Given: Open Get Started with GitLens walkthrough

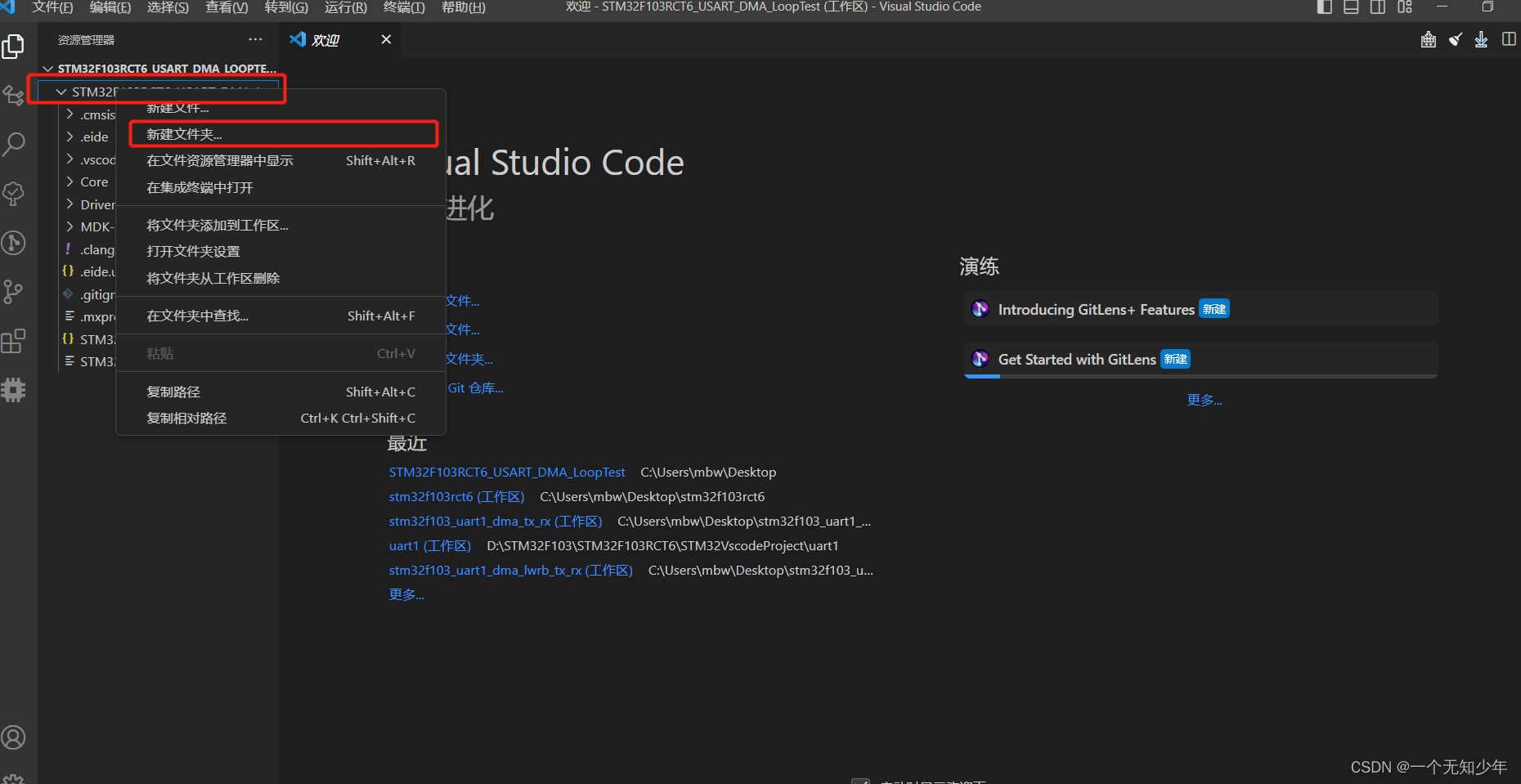Looking at the screenshot, I should pyautogui.click(x=1200, y=359).
